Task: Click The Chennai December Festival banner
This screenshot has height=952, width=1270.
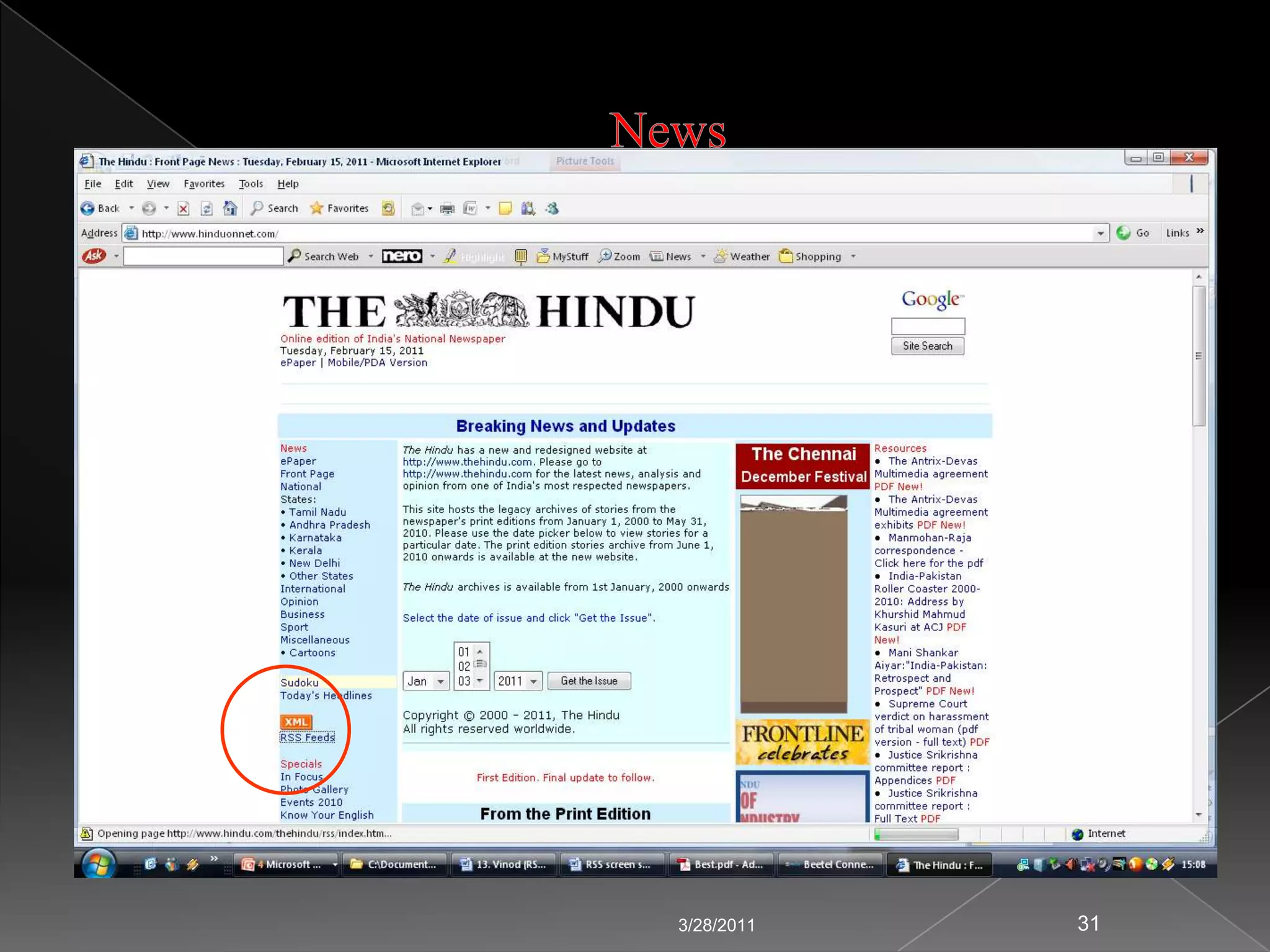Action: click(x=804, y=465)
